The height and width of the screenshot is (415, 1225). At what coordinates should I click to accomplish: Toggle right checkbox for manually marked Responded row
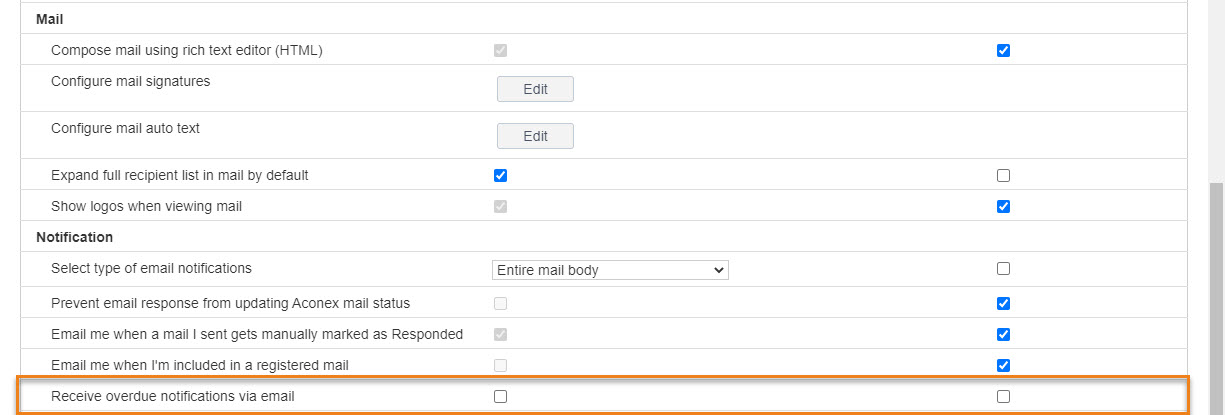(x=1003, y=334)
